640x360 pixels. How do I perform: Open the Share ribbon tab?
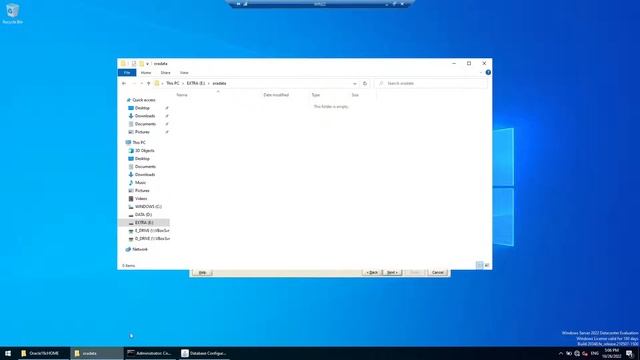[165, 73]
